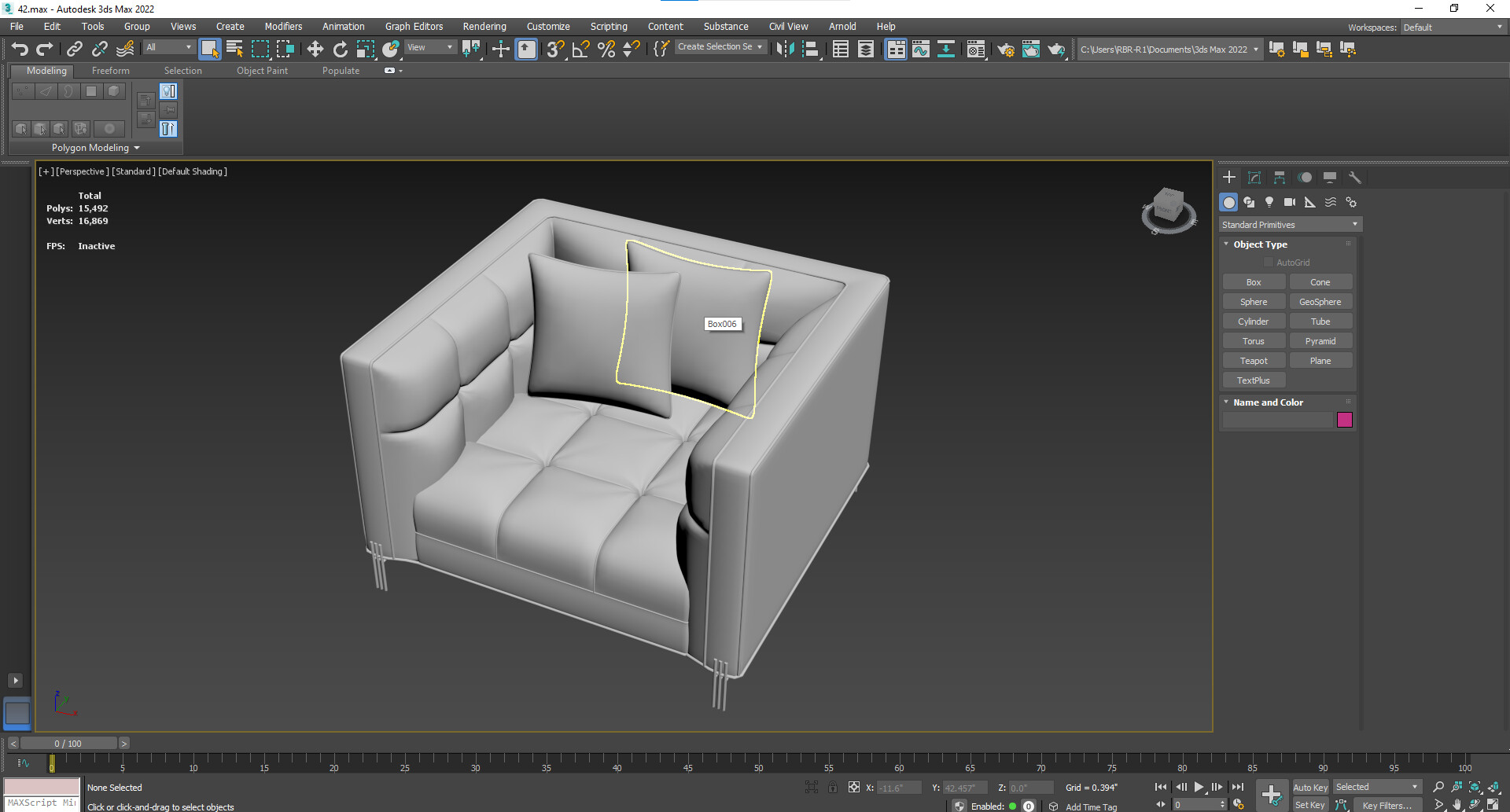Open the Render Setup dialog
This screenshot has width=1510, height=812.
[x=1006, y=50]
